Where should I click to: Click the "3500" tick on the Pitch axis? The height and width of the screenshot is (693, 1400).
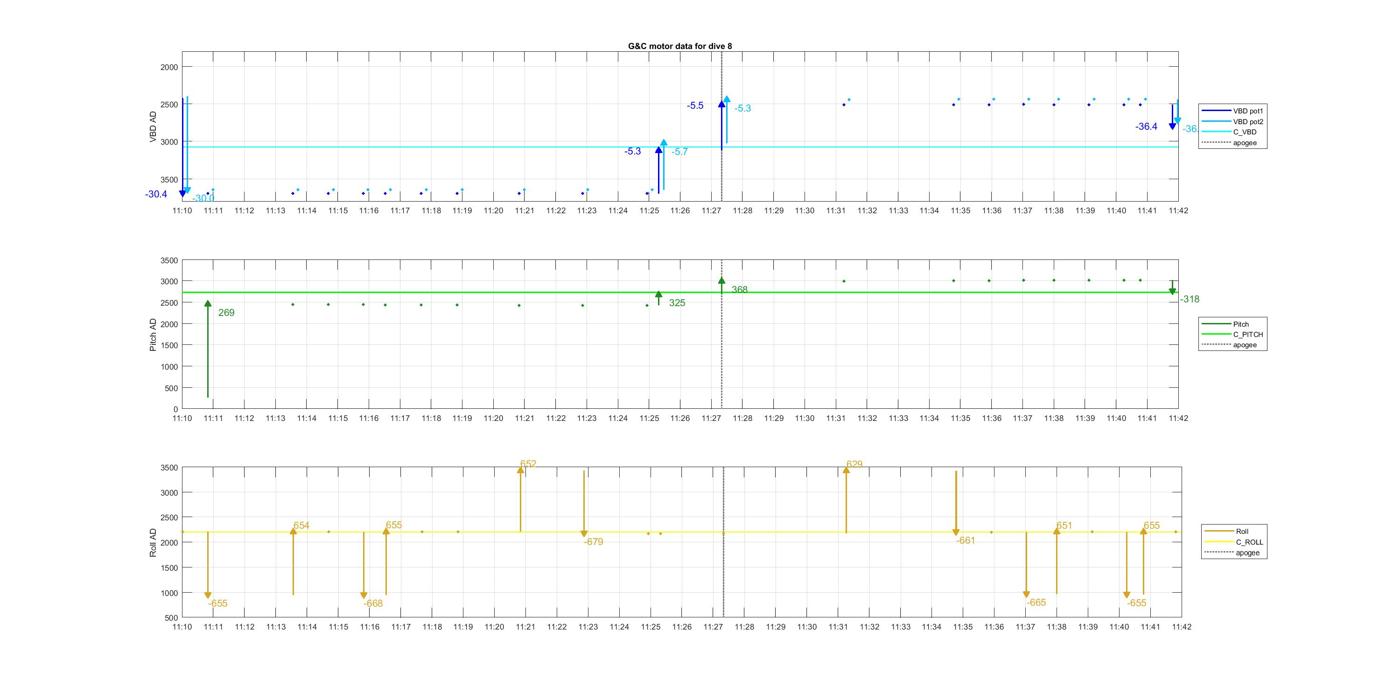pos(169,260)
